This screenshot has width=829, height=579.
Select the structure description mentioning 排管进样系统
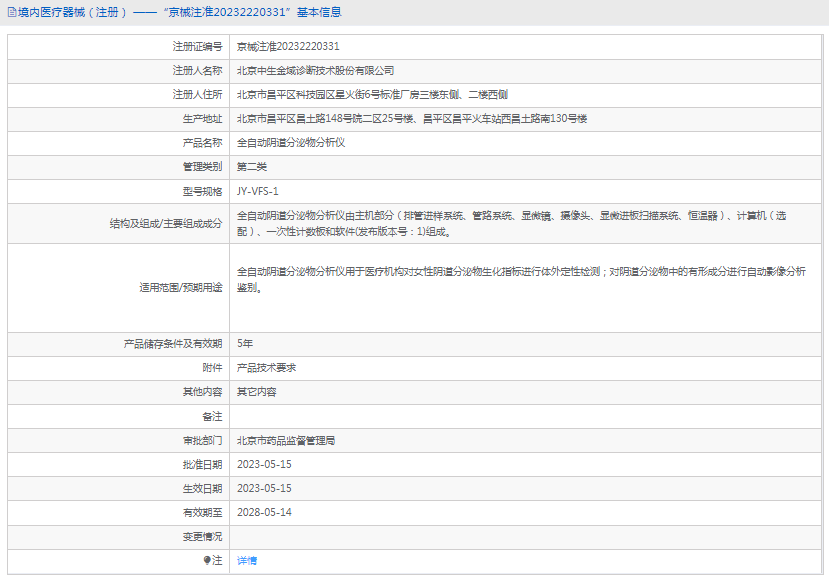(x=511, y=224)
